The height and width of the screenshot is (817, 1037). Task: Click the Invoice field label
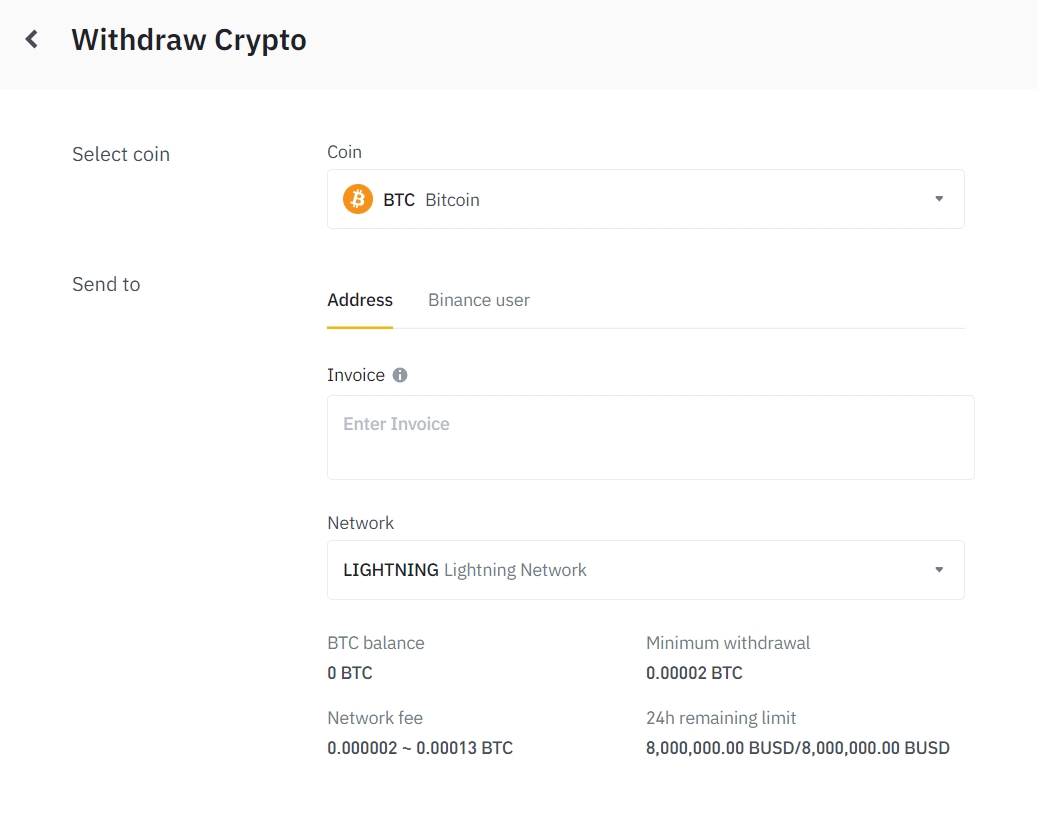pyautogui.click(x=356, y=375)
